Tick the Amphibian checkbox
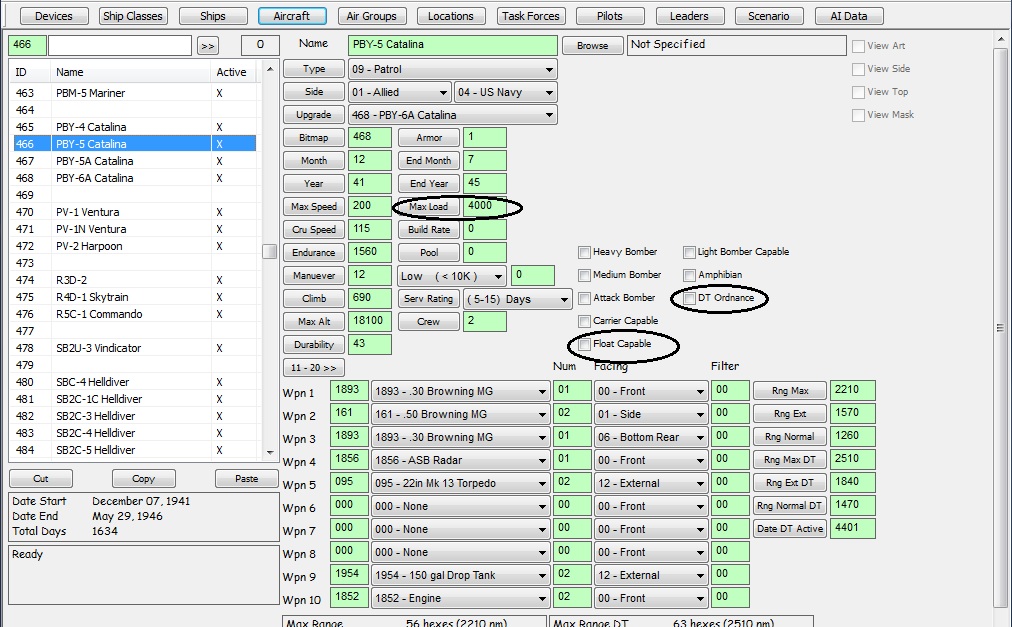 [x=689, y=275]
